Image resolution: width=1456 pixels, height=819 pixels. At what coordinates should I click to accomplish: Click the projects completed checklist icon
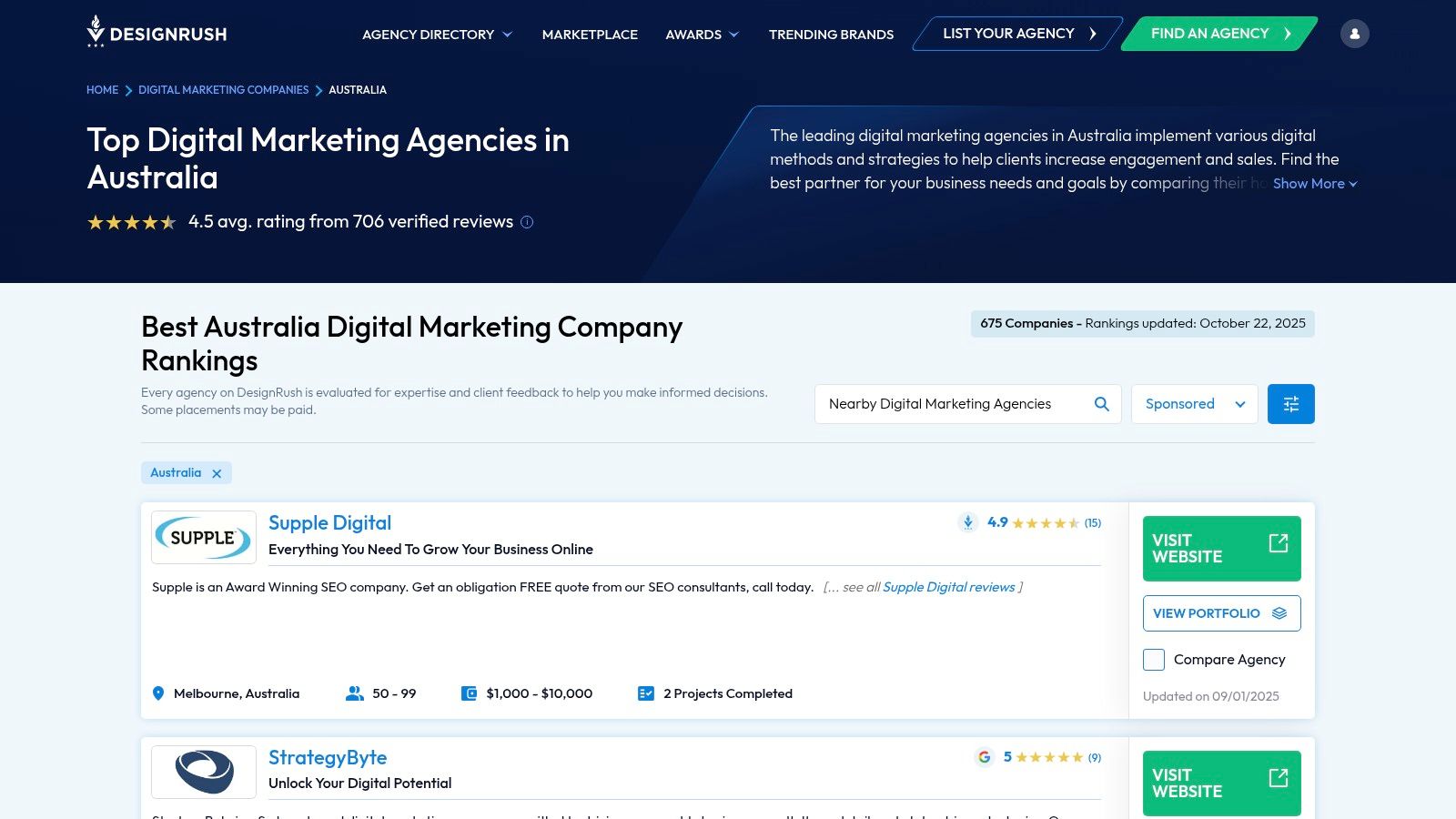646,693
